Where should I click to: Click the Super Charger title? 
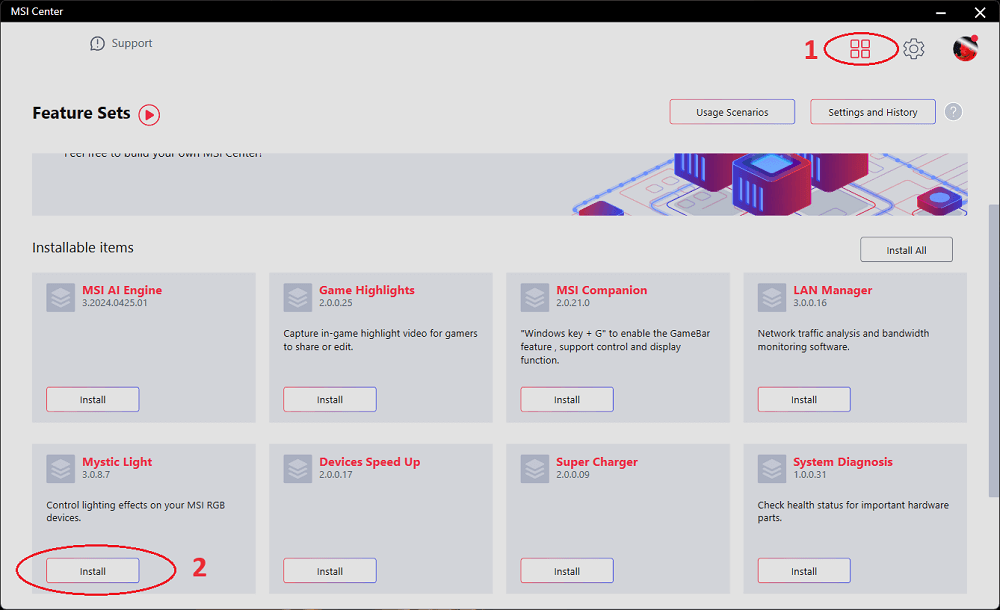click(x=596, y=462)
